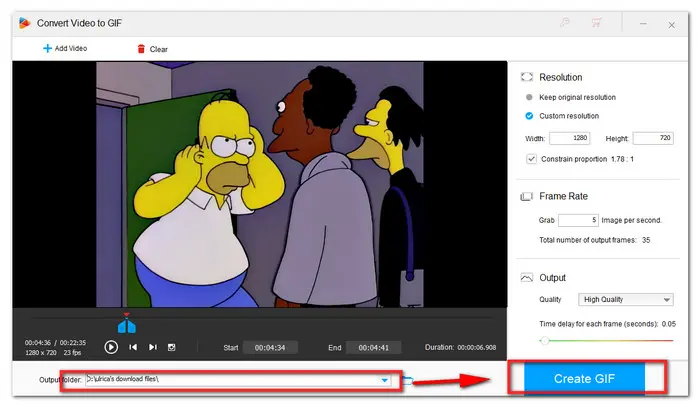700x407 pixels.
Task: Play the video preview
Action: click(111, 347)
